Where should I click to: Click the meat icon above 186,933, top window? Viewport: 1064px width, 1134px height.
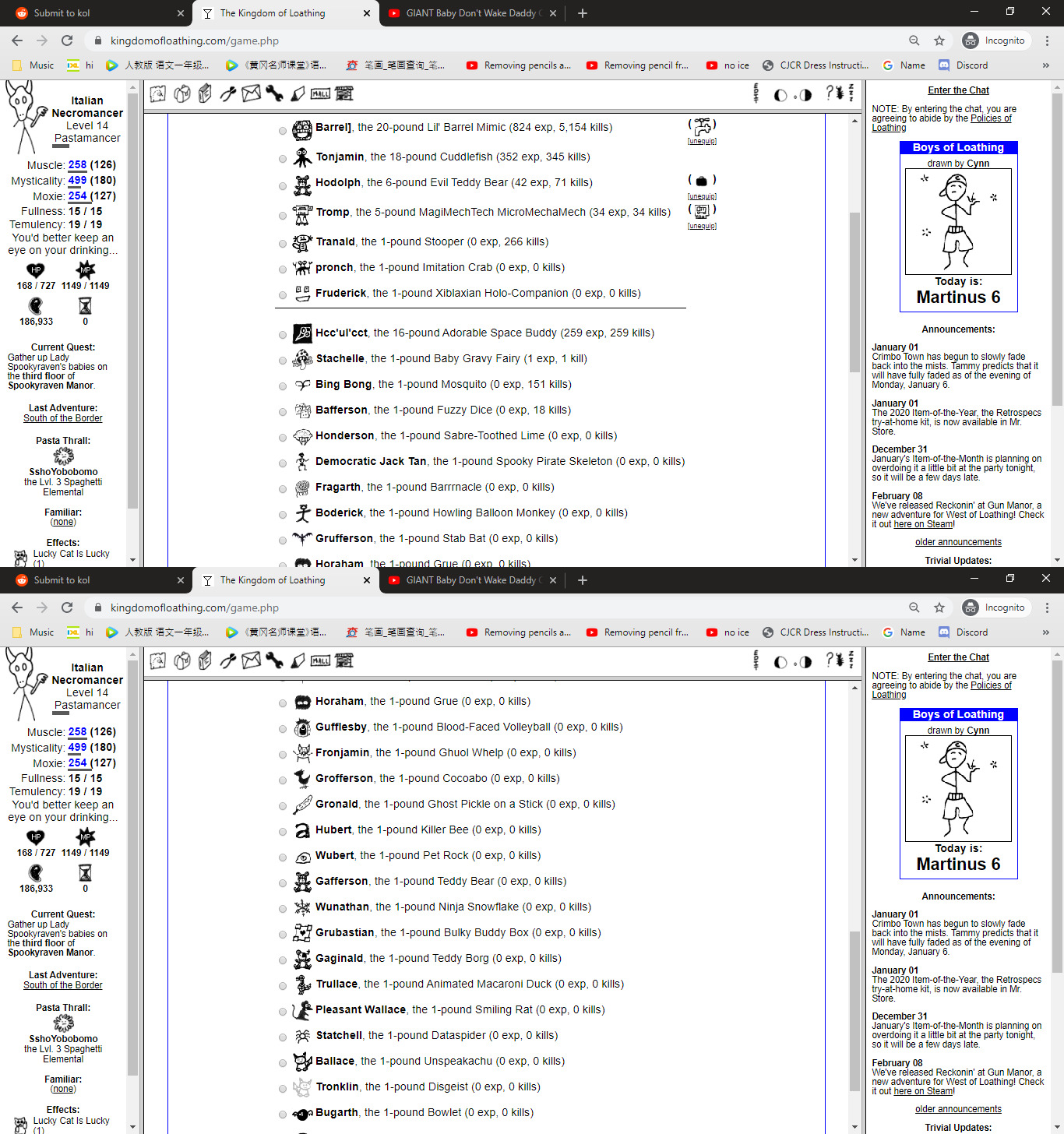(x=36, y=306)
